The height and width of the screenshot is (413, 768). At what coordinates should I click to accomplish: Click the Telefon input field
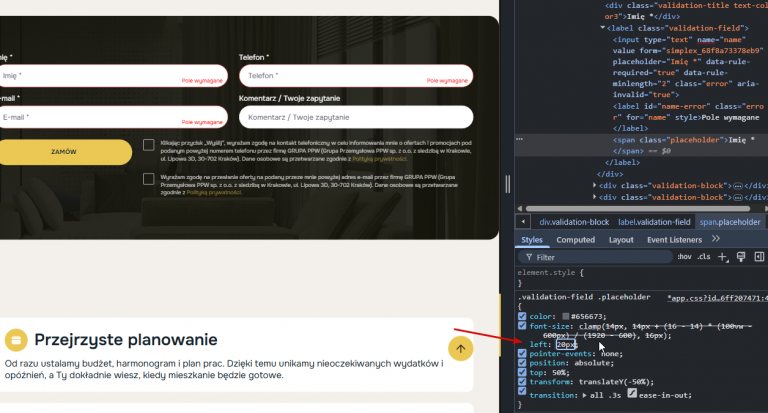(x=356, y=75)
